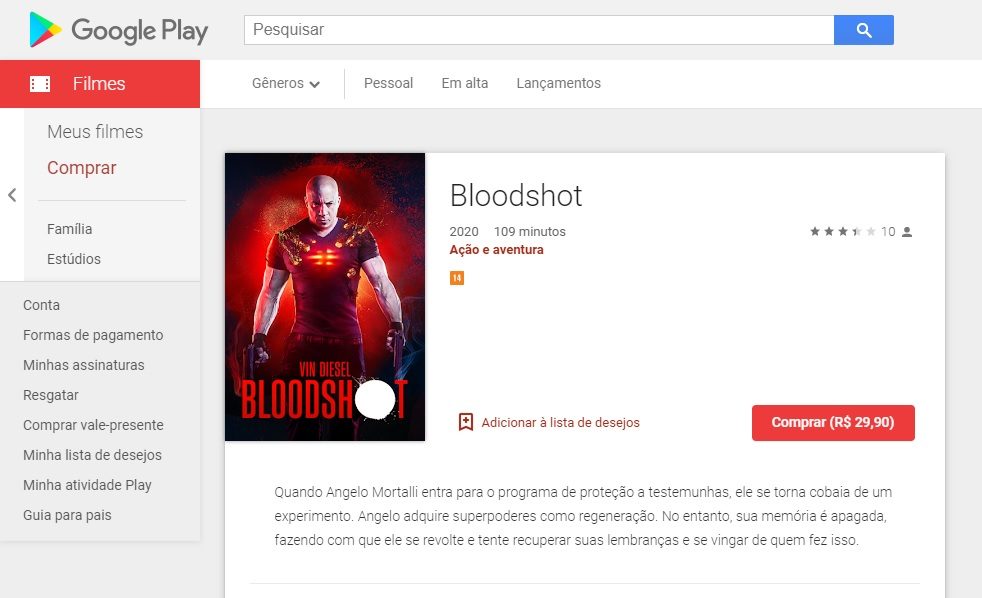The height and width of the screenshot is (598, 982).
Task: Click the star rating of the movie
Action: 842,232
